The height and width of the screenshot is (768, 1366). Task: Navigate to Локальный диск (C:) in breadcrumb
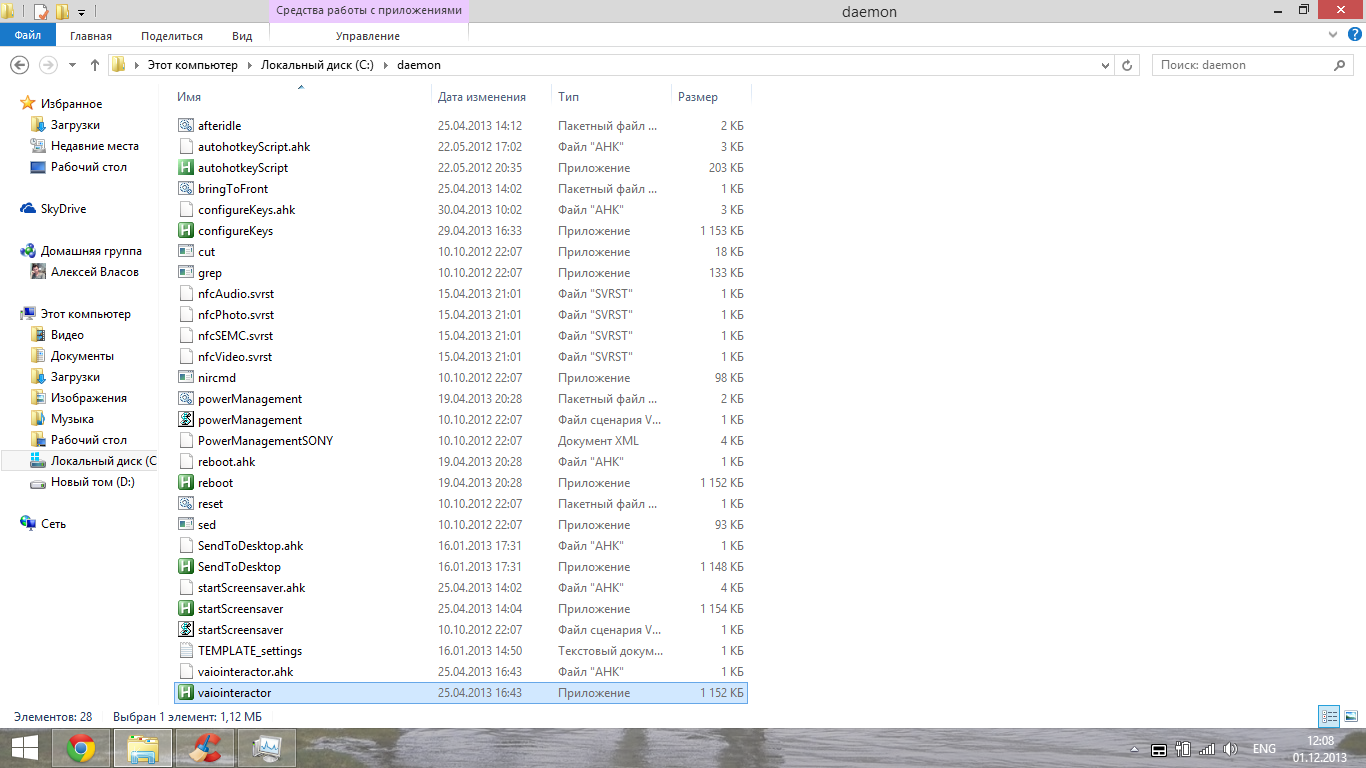318,65
